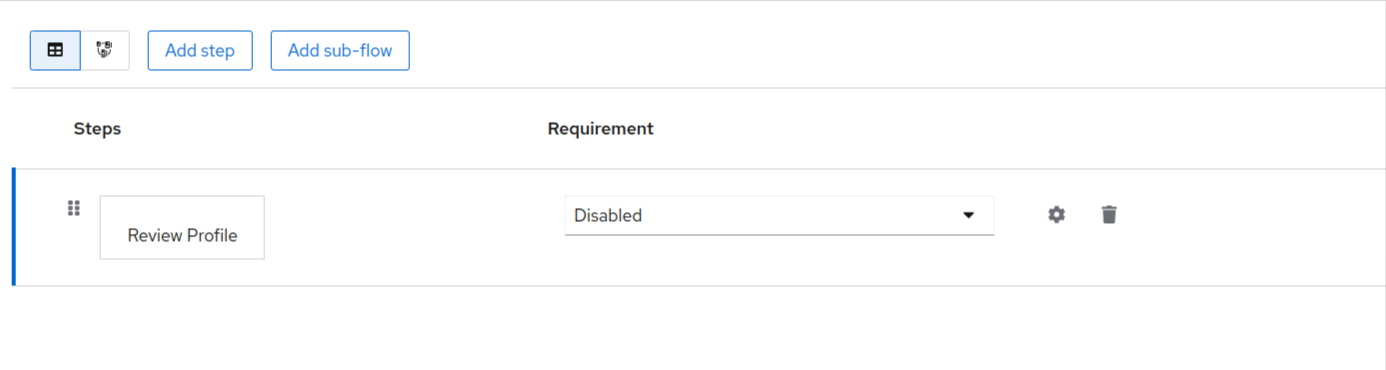Click the caret arrow on the Disabled selector
The width and height of the screenshot is (1386, 370).
point(968,215)
